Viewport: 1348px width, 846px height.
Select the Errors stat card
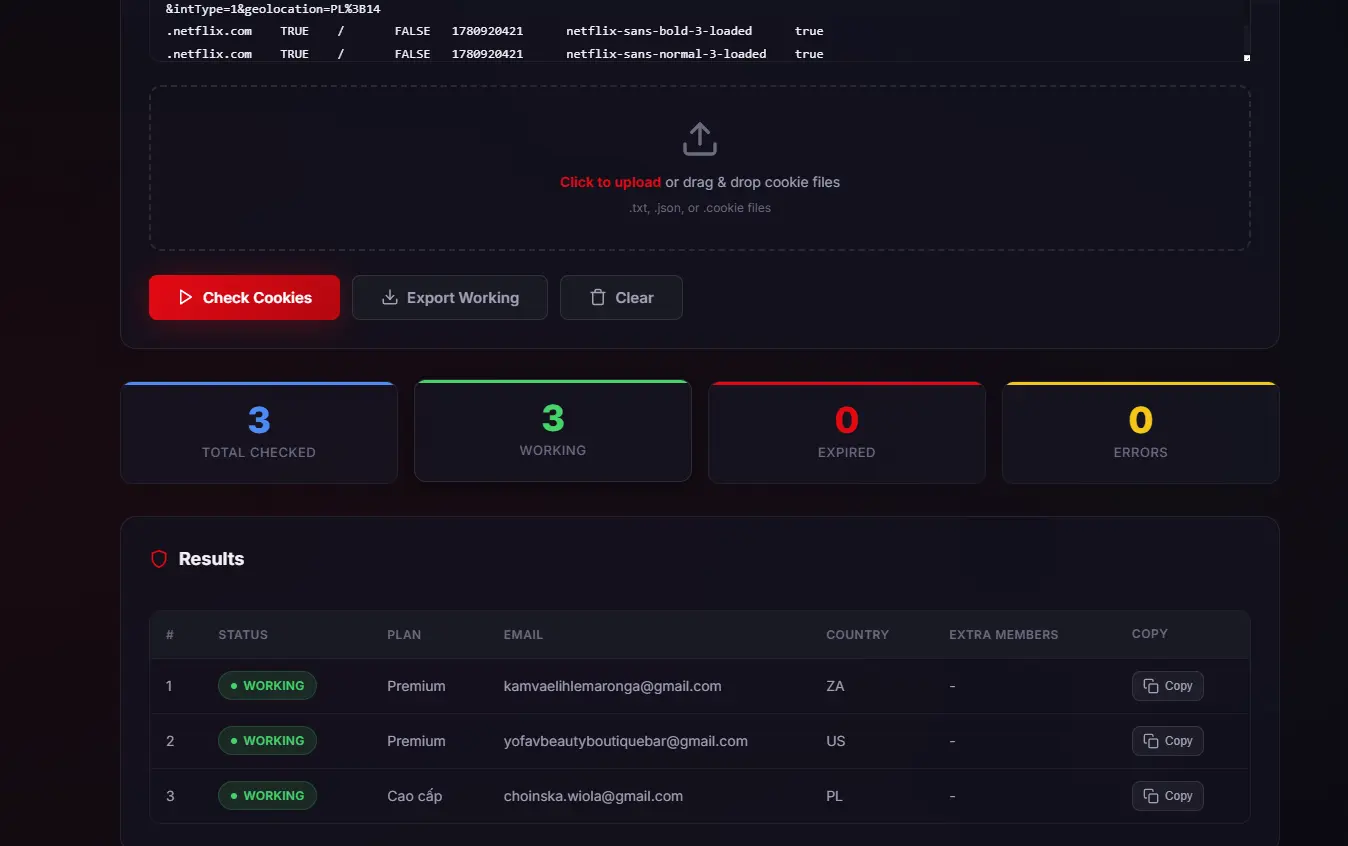(x=1141, y=433)
